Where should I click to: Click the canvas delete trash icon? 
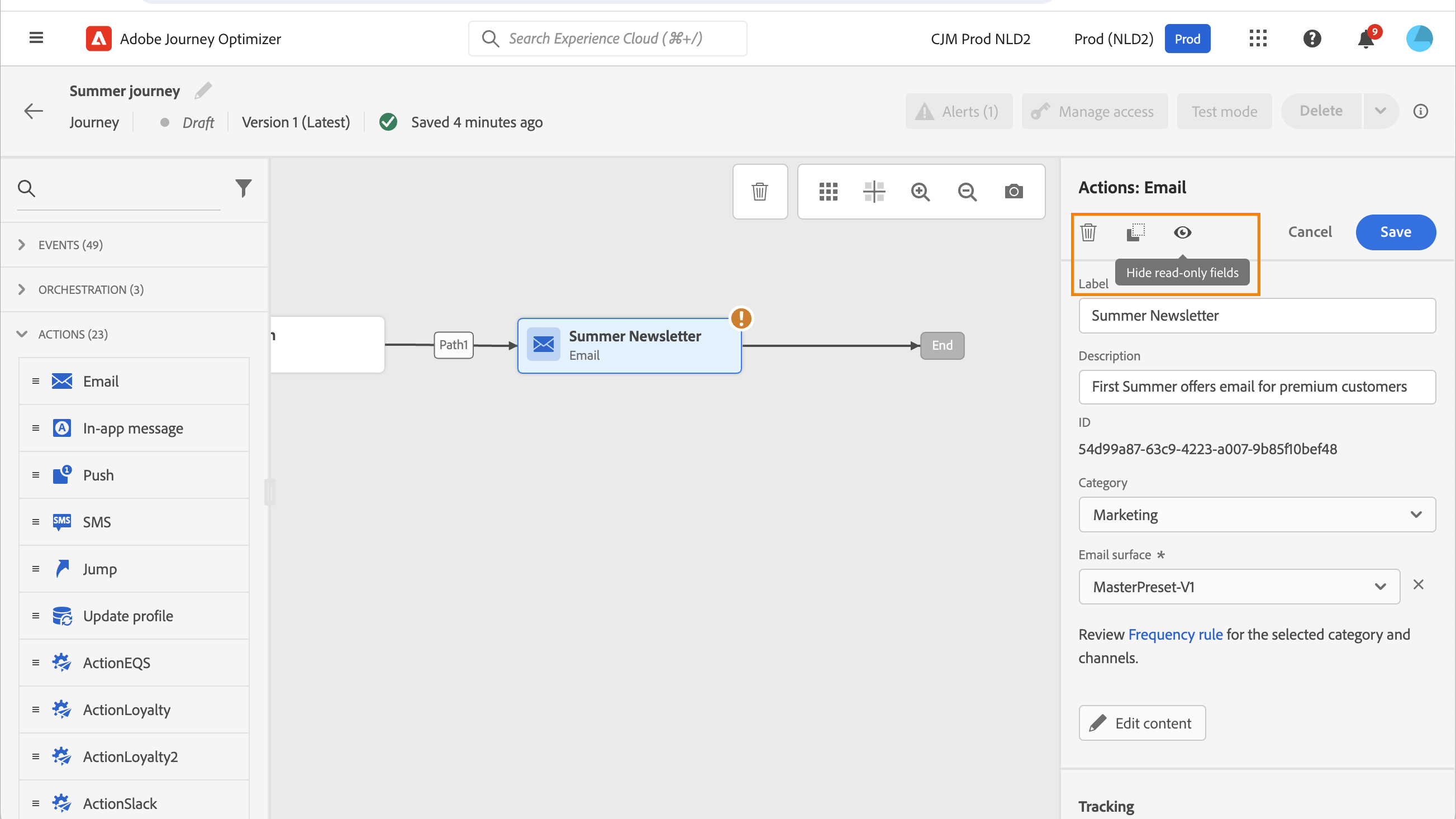coord(760,192)
